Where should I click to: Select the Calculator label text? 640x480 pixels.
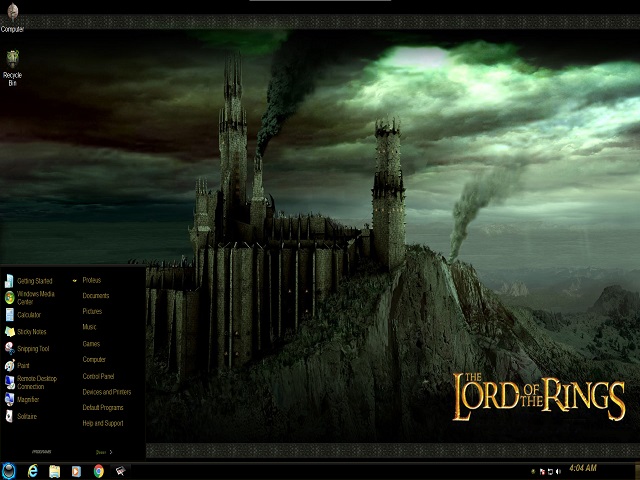coord(29,315)
